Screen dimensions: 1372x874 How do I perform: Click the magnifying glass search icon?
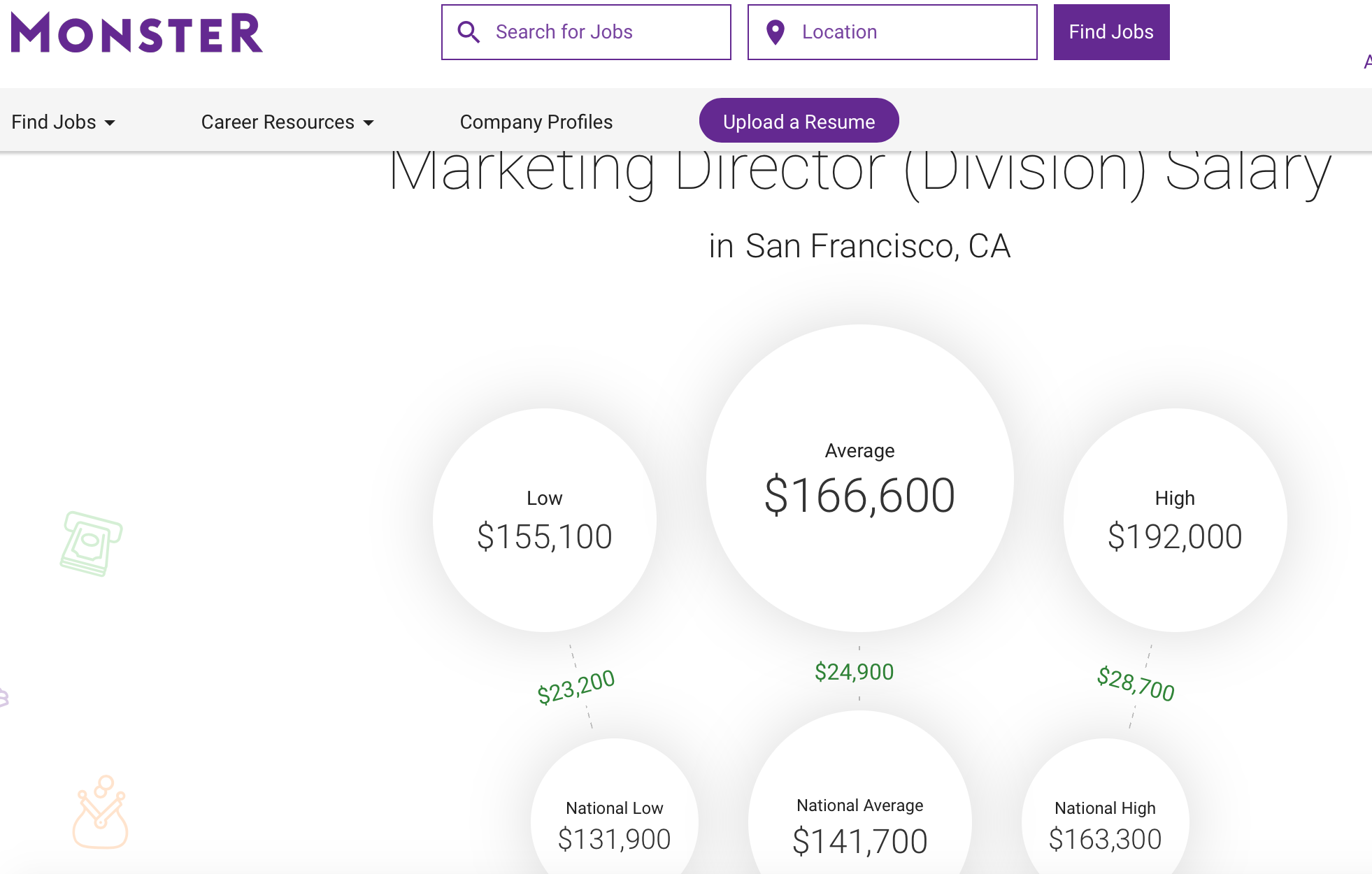click(x=469, y=32)
